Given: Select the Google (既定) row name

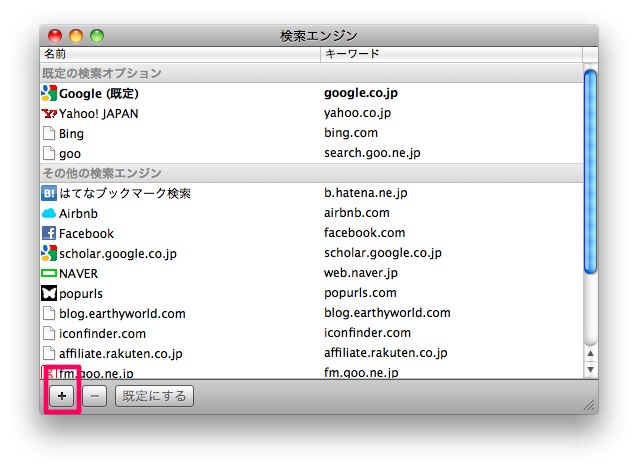Looking at the screenshot, I should coord(99,94).
